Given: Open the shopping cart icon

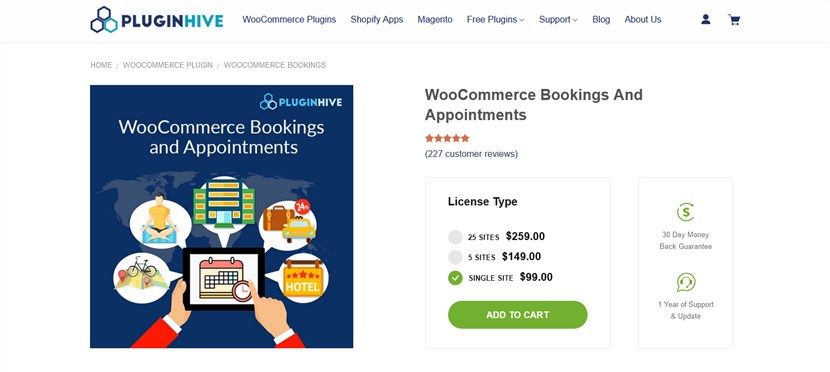Looking at the screenshot, I should 734,20.
